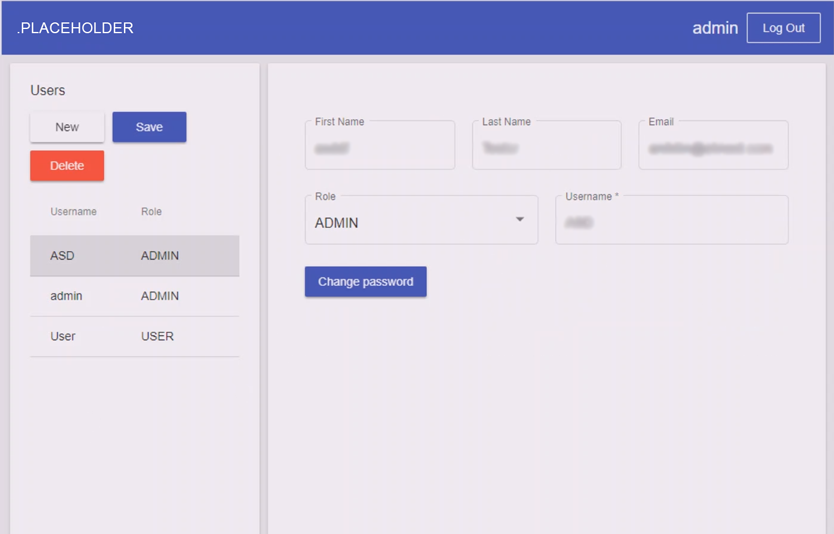Click the Users panel heading

tap(48, 90)
